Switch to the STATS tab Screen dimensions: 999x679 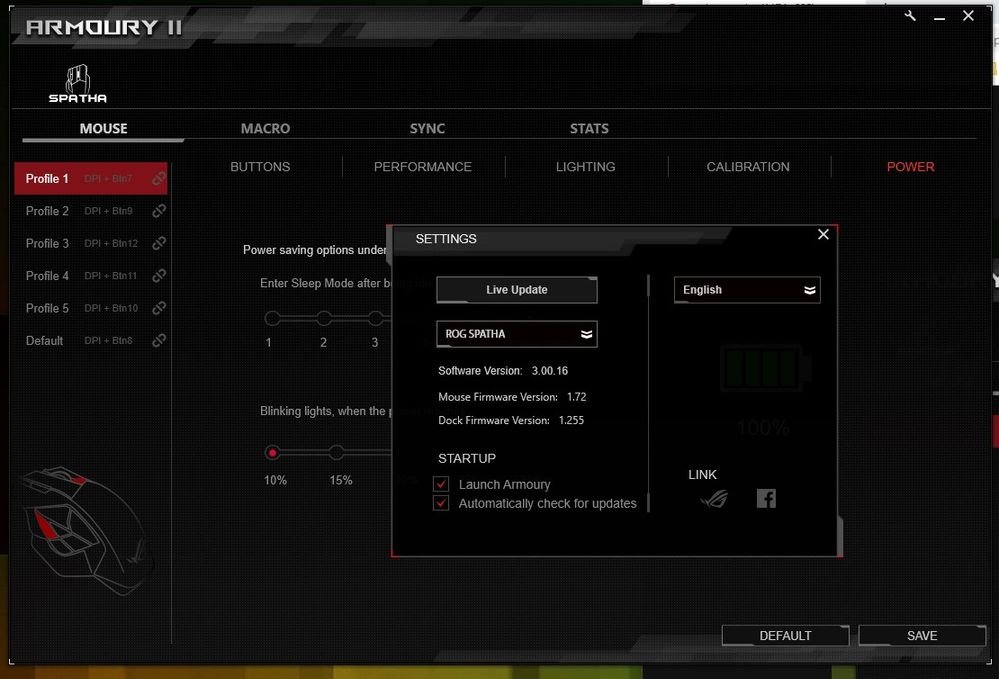point(589,129)
